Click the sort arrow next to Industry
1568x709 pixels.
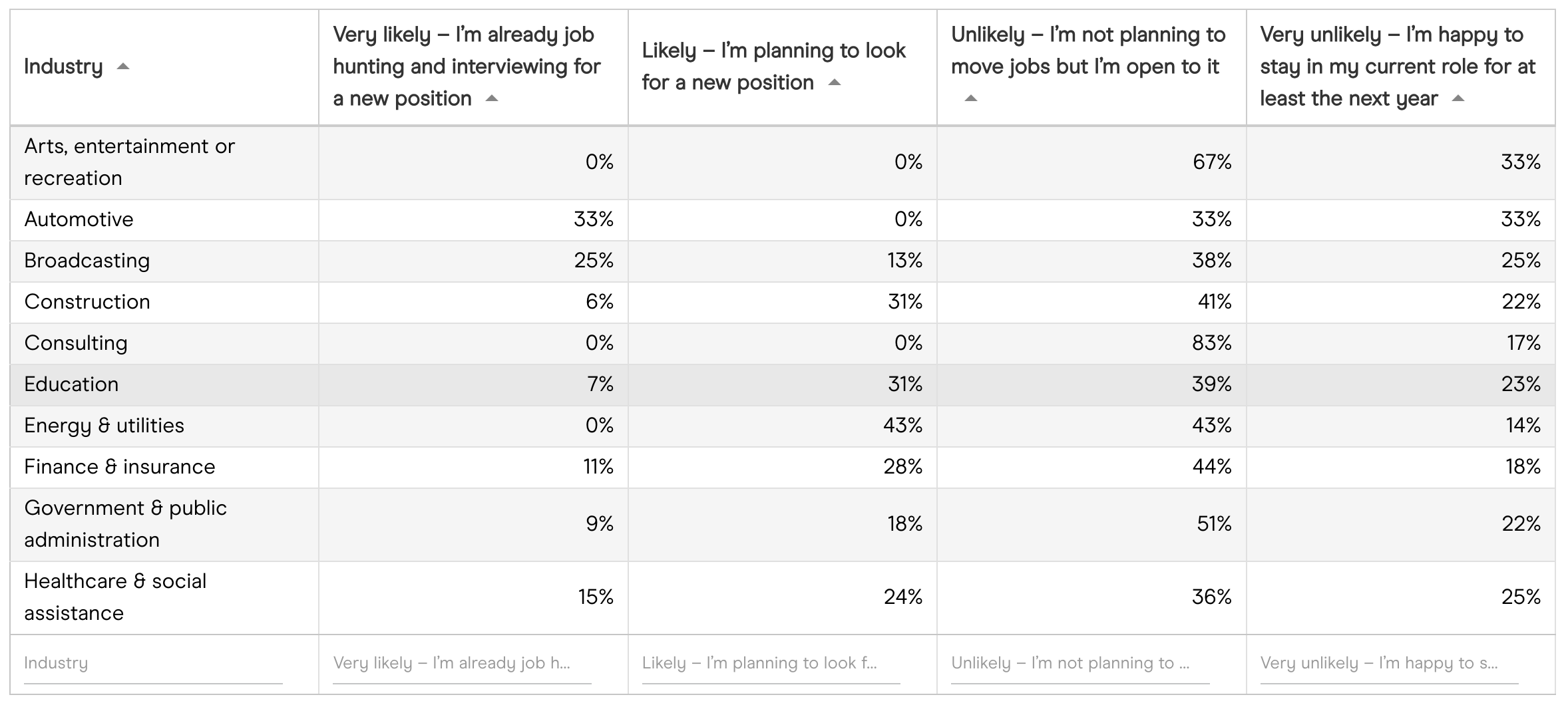click(123, 67)
